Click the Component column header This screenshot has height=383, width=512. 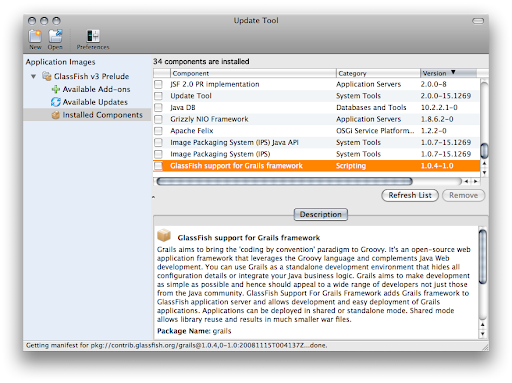pyautogui.click(x=253, y=73)
